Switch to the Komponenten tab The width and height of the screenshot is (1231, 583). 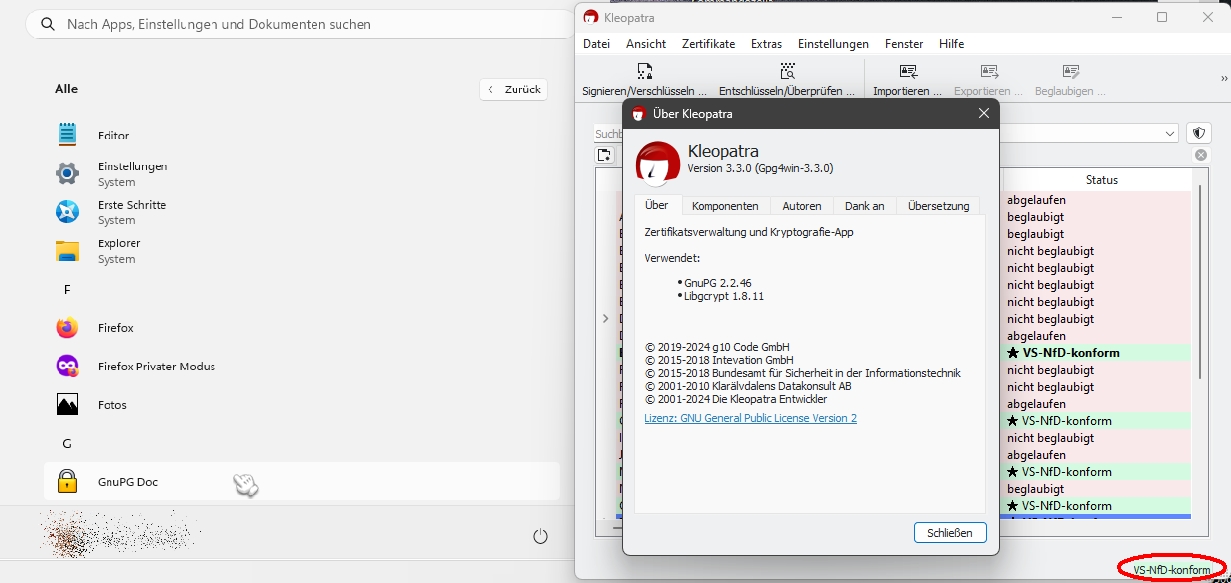click(x=726, y=206)
